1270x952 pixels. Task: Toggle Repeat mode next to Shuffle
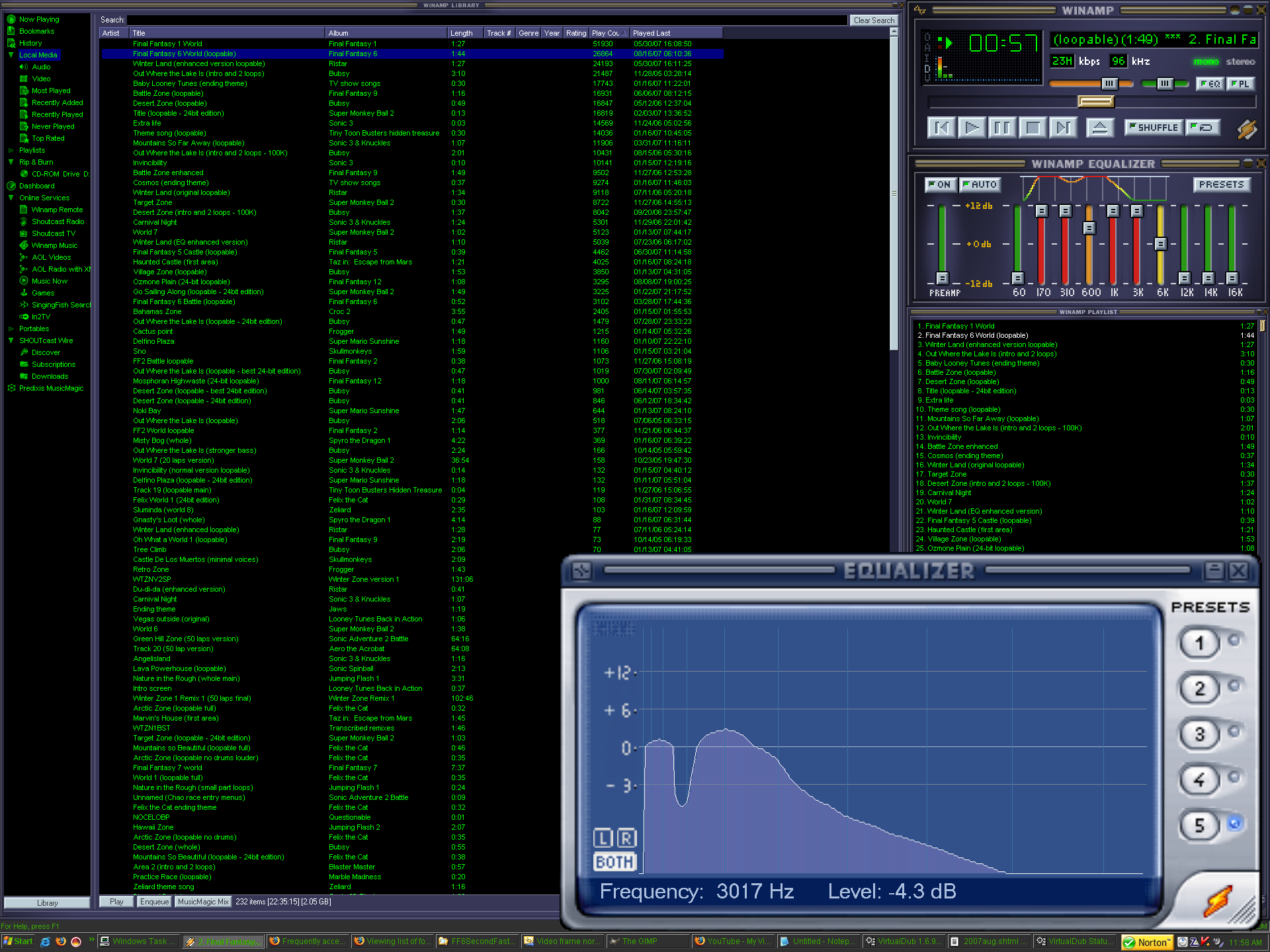coord(1202,128)
